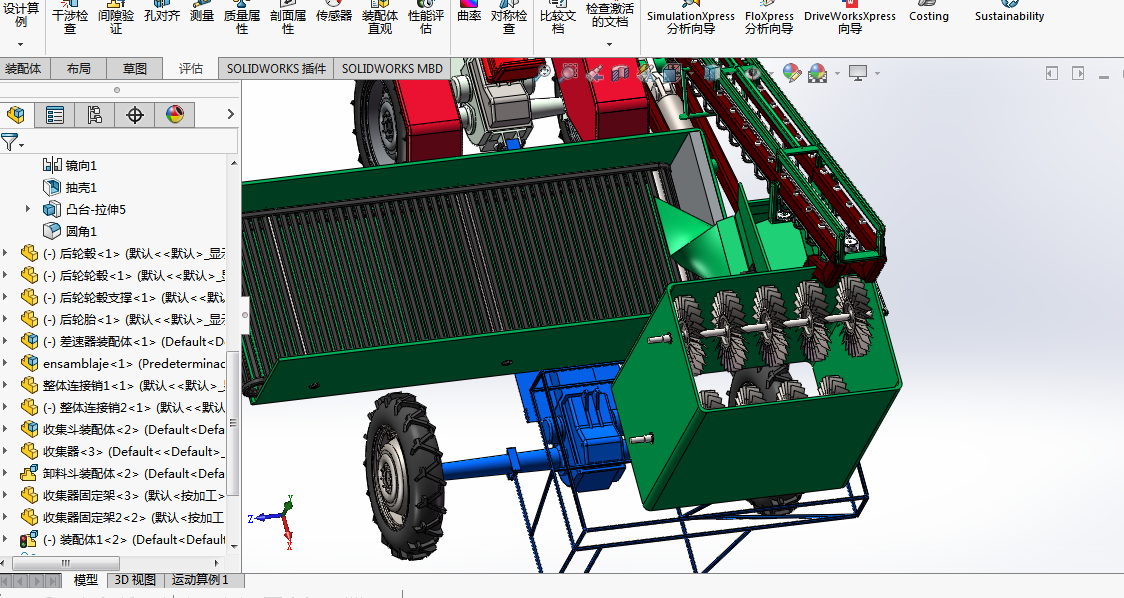Expand the 后轮毂<1> component node
Image resolution: width=1124 pixels, height=598 pixels.
[6, 253]
